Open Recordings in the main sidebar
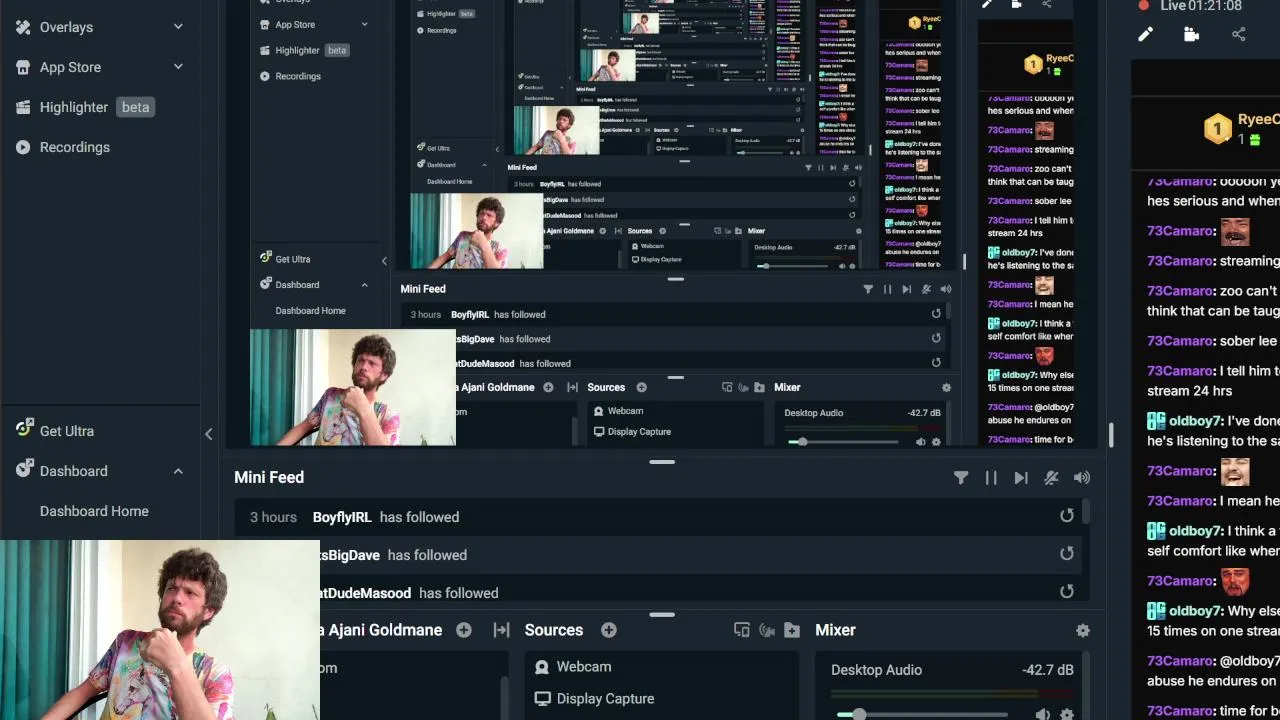Viewport: 1280px width, 720px height. (75, 147)
